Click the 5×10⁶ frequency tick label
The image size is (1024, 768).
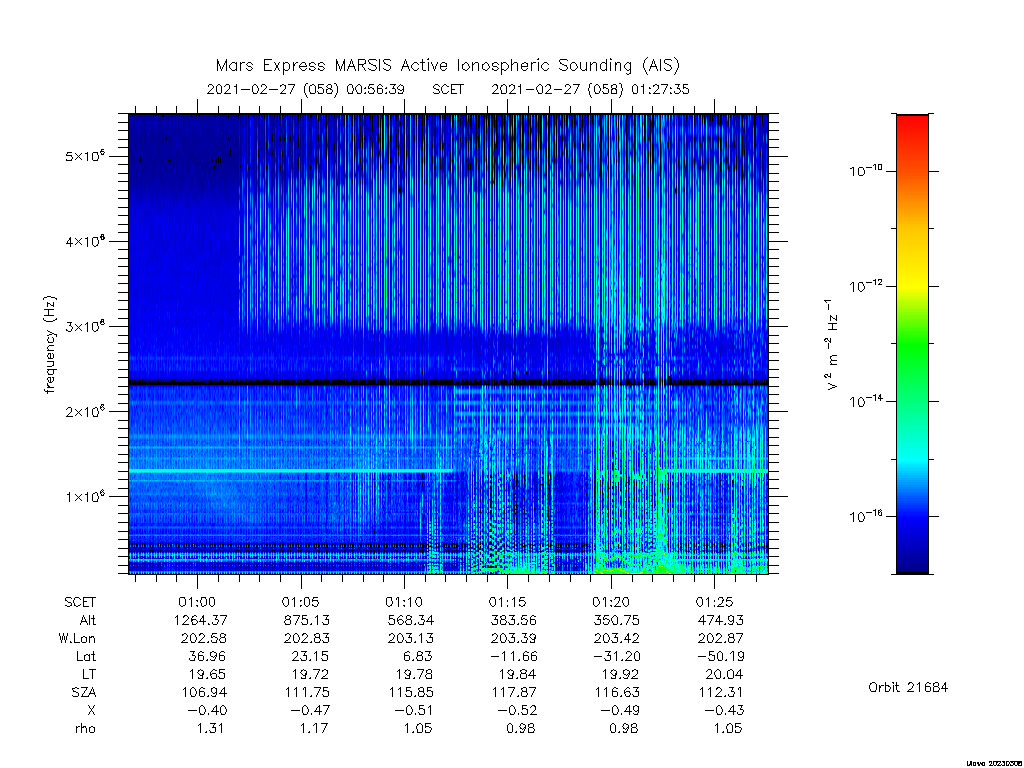(x=85, y=156)
